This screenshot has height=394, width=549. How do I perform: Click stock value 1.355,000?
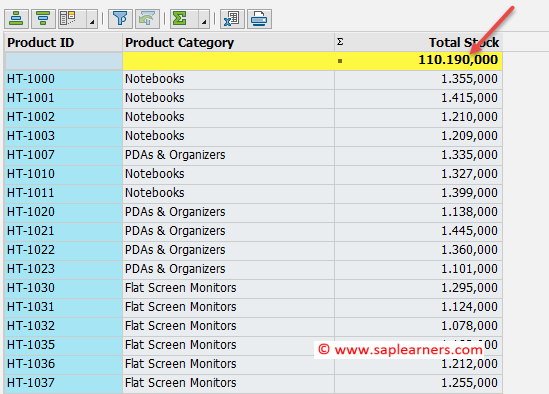(469, 79)
